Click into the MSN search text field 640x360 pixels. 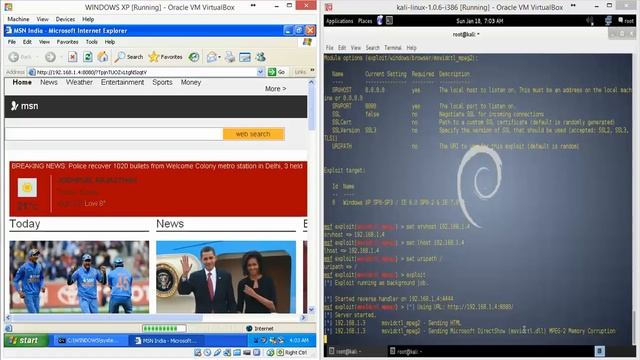114,134
